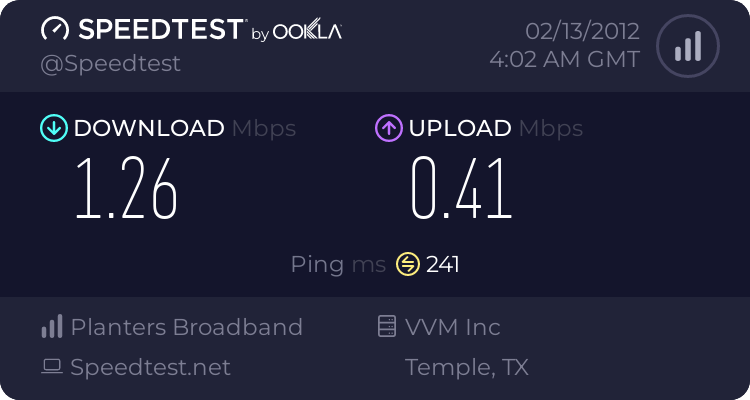Click the OOKLA brand name
750x400 pixels.
point(307,31)
